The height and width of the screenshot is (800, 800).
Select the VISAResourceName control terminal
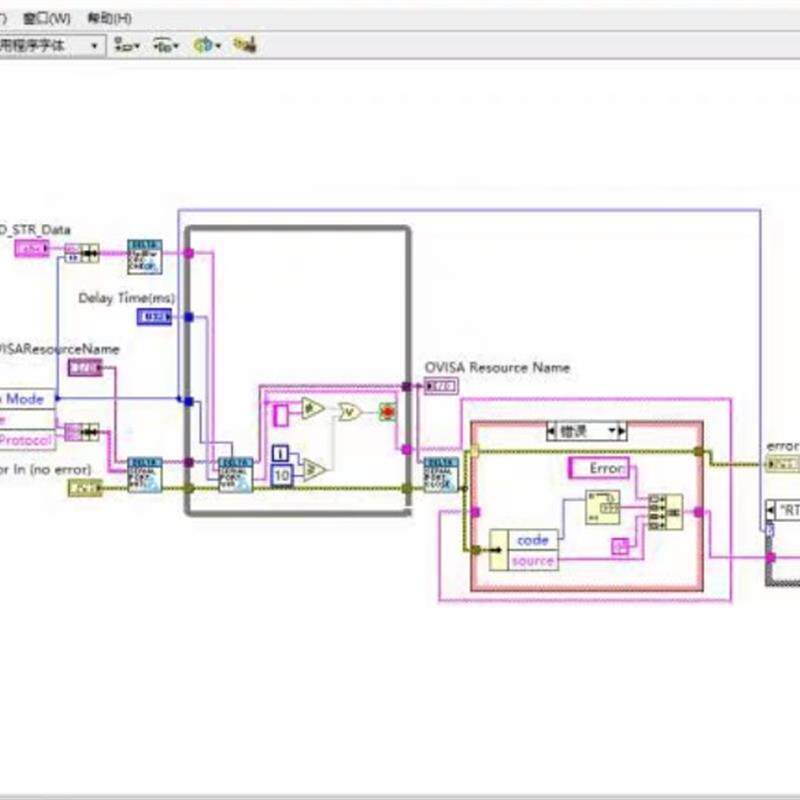(x=85, y=367)
